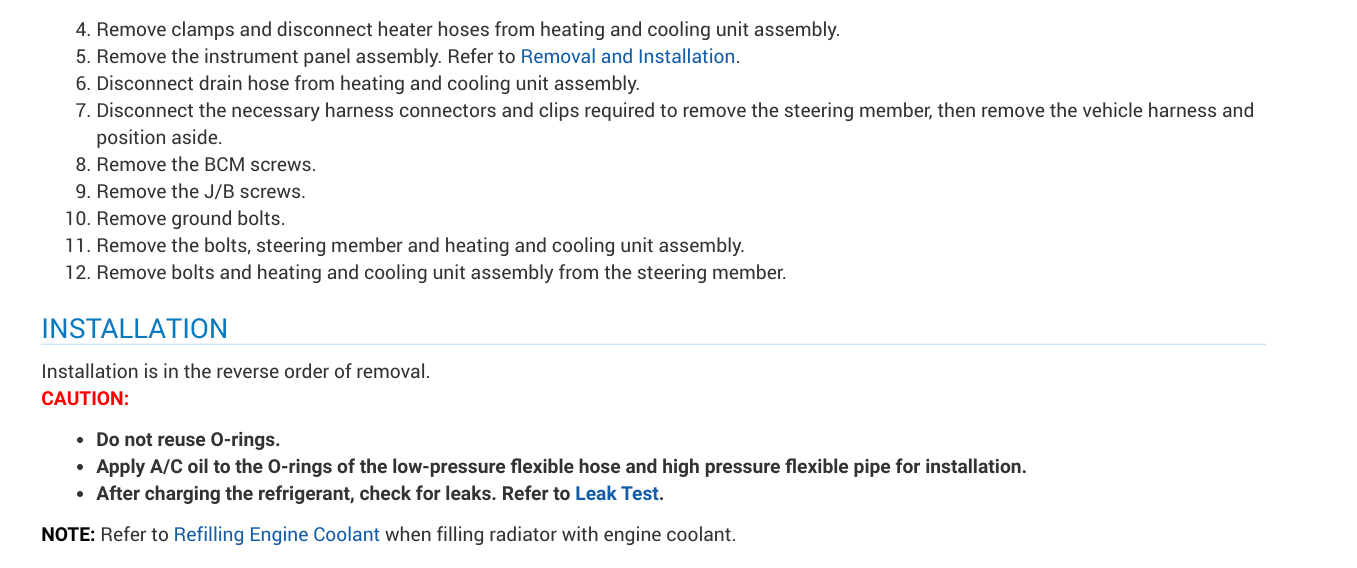The height and width of the screenshot is (568, 1357).
Task: Click the 'Remove ground bolts' step
Action: point(190,219)
